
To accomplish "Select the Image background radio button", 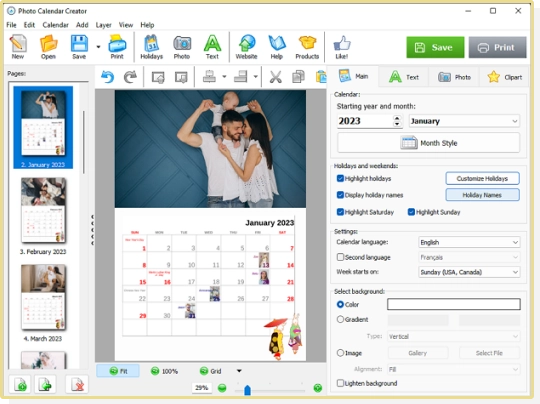I will coord(340,353).
